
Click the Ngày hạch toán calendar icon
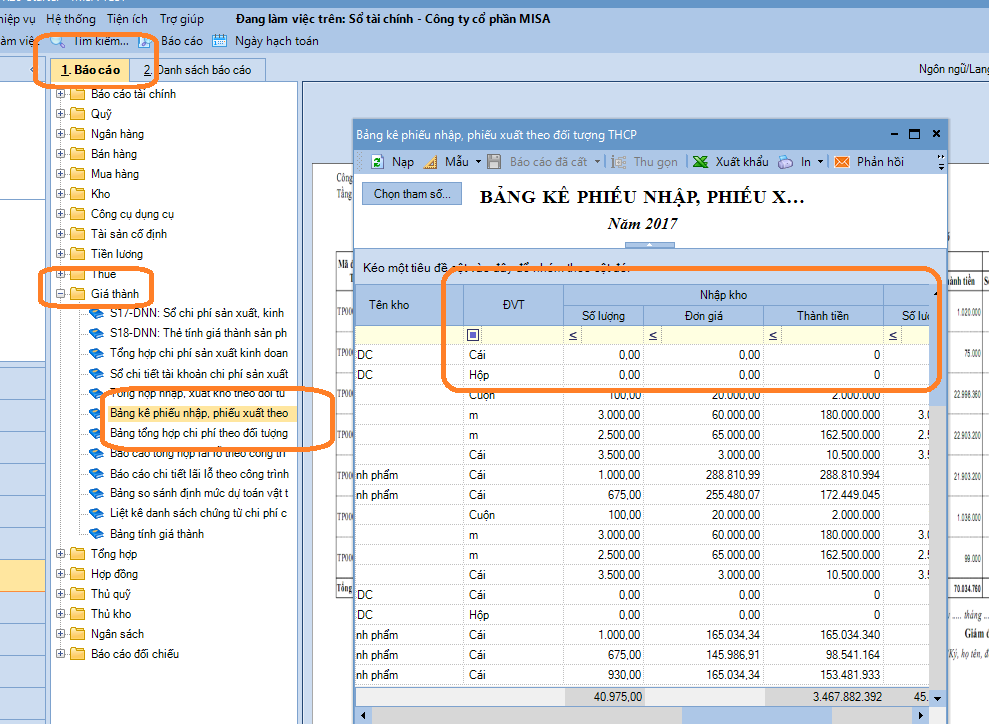point(219,41)
